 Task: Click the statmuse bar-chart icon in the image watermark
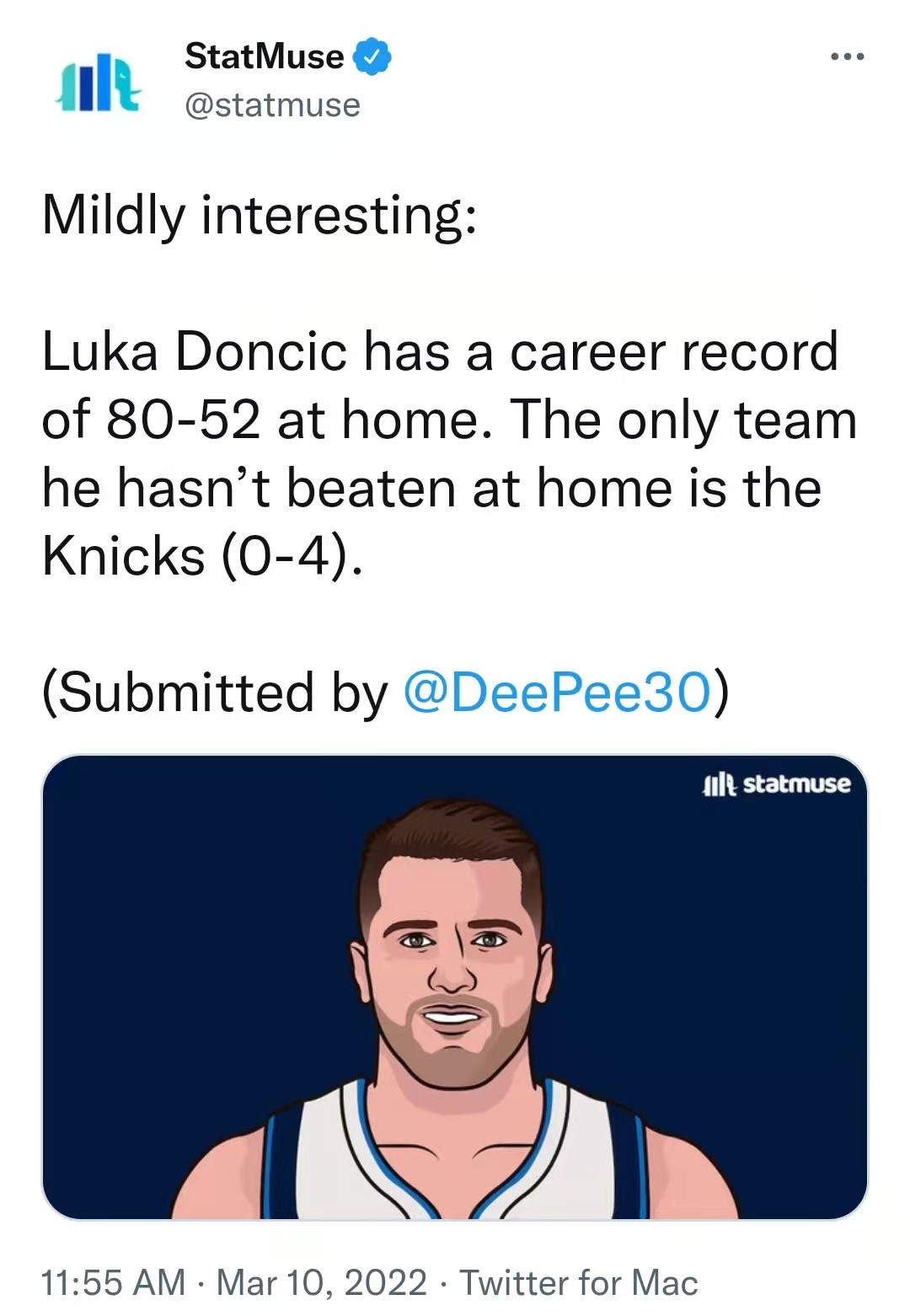[720, 784]
